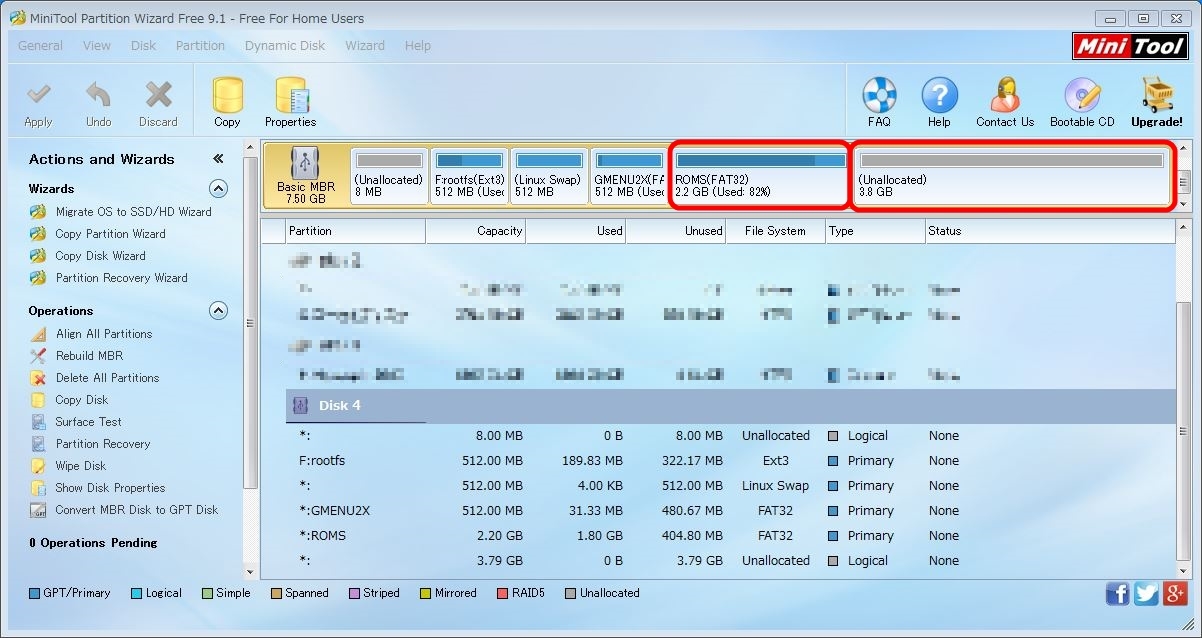Screen dimensions: 1202x638
Task: Click Show Disk Properties operation
Action: pos(110,488)
